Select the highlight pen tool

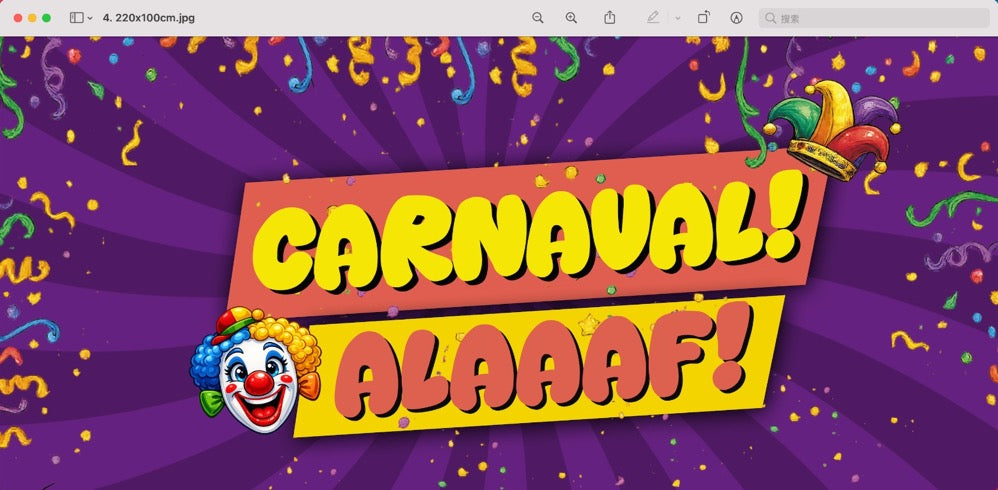click(x=653, y=18)
